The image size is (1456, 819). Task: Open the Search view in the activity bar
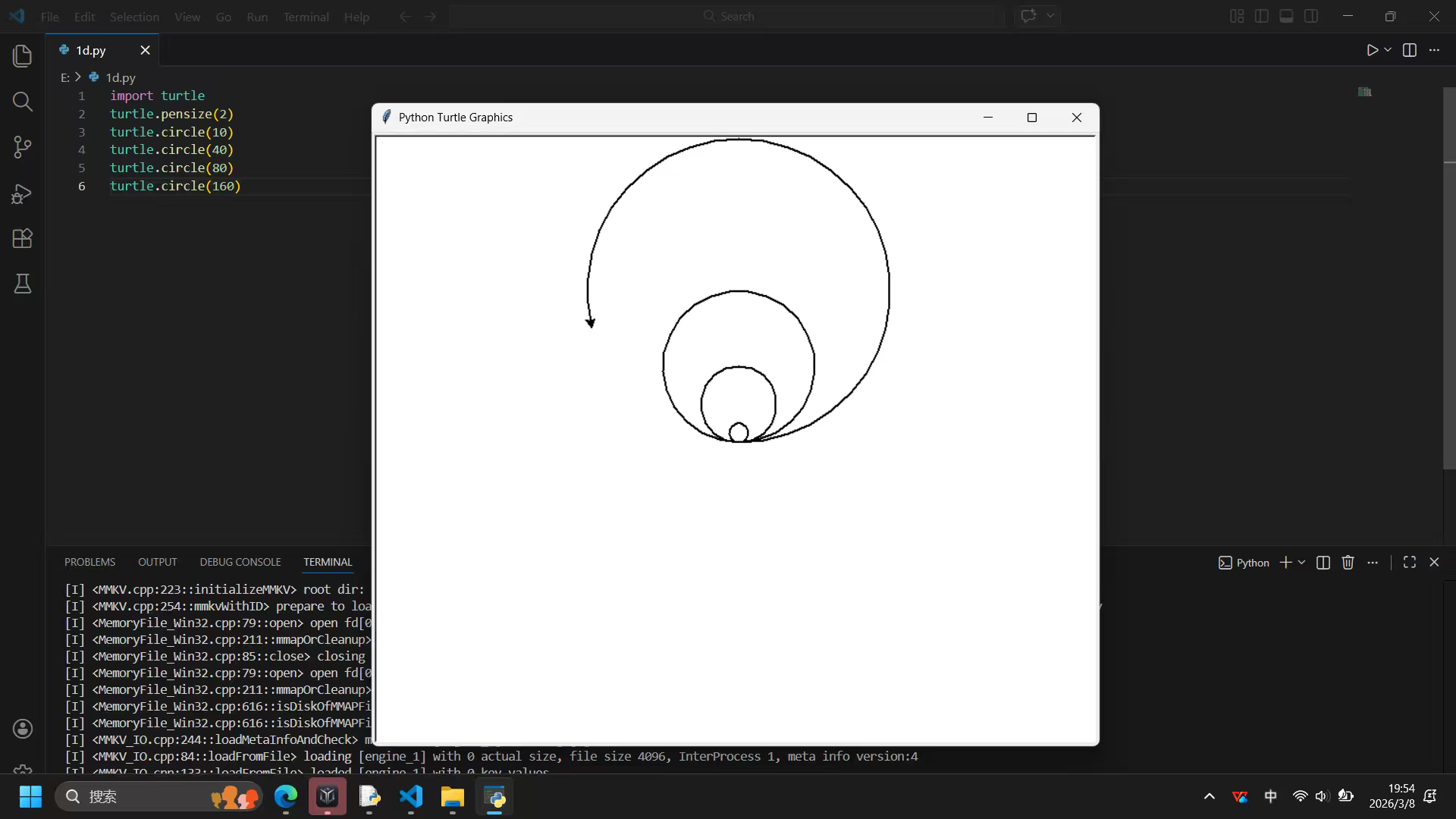coord(23,102)
